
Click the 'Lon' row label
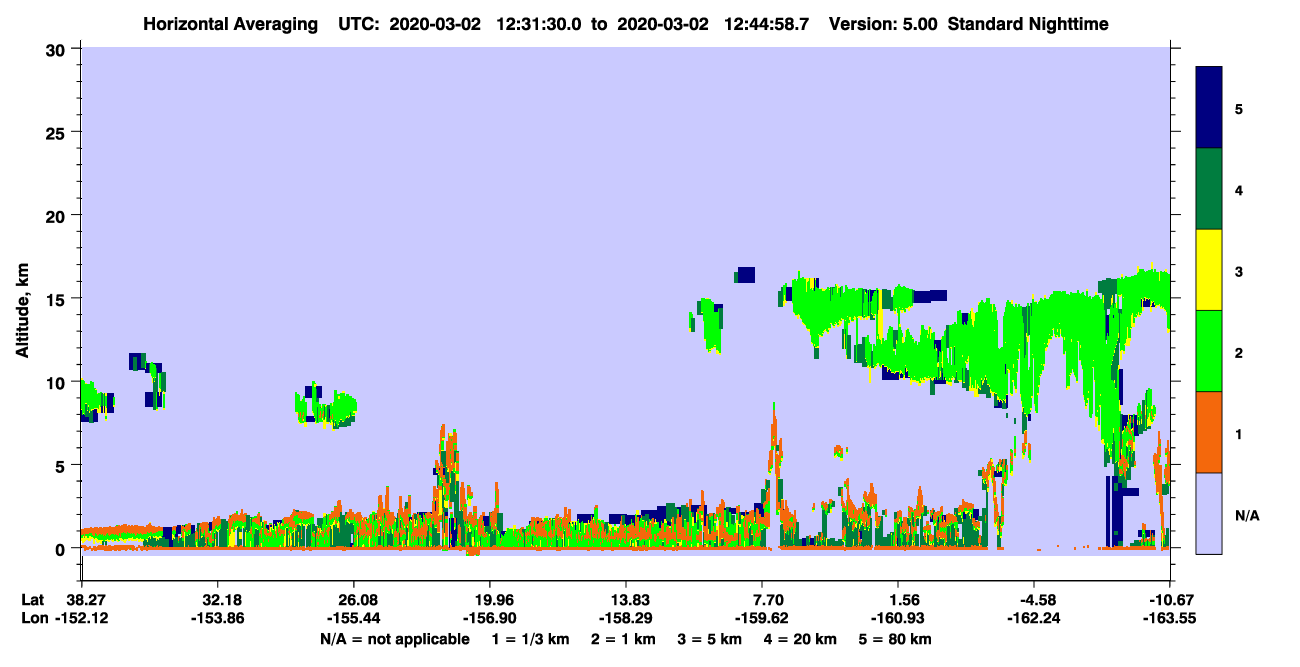[33, 619]
